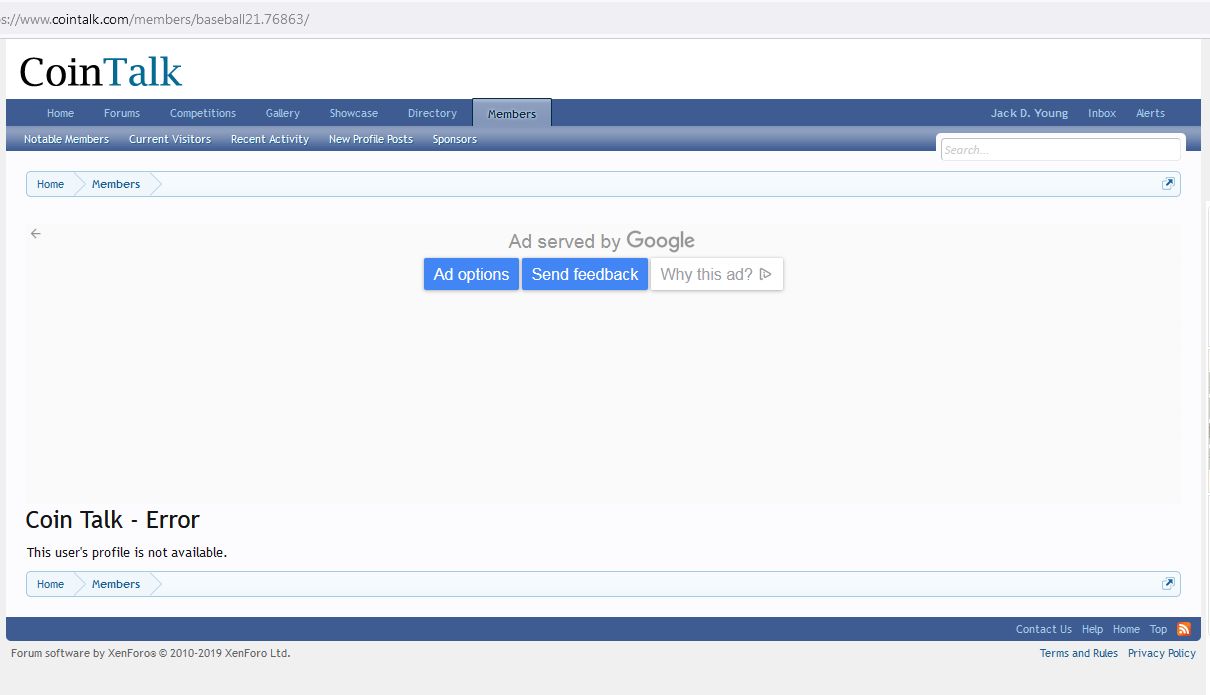Open the Alerts menu

tap(1150, 113)
